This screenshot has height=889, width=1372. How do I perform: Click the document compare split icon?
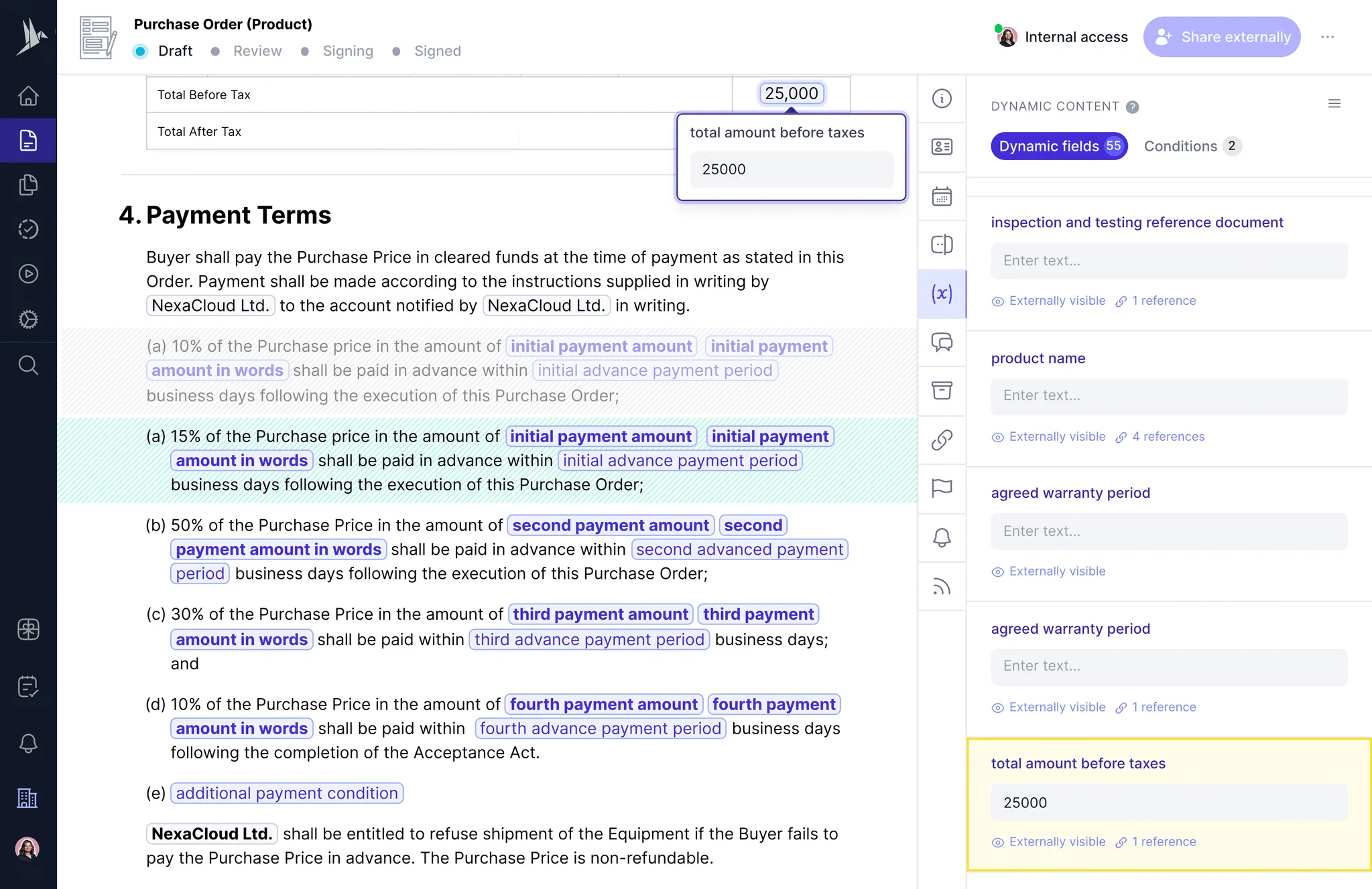click(942, 245)
